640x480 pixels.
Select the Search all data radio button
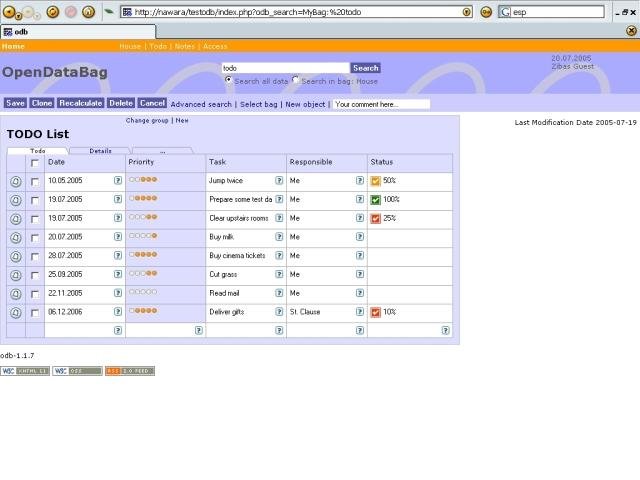point(229,80)
